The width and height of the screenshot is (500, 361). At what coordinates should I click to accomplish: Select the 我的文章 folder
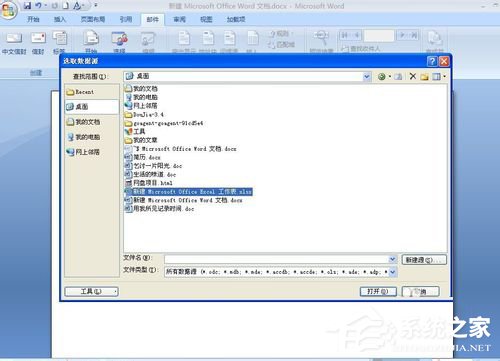[x=141, y=140]
